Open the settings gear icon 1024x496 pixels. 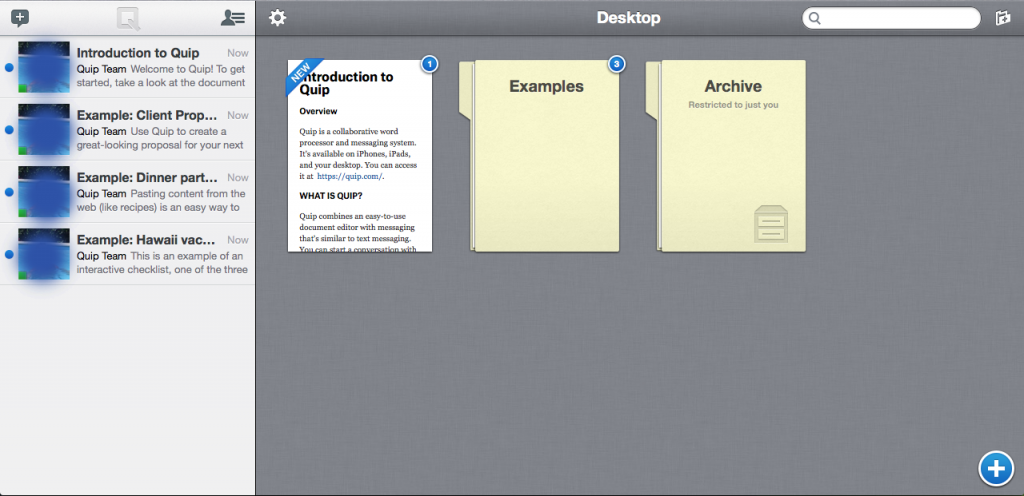278,18
